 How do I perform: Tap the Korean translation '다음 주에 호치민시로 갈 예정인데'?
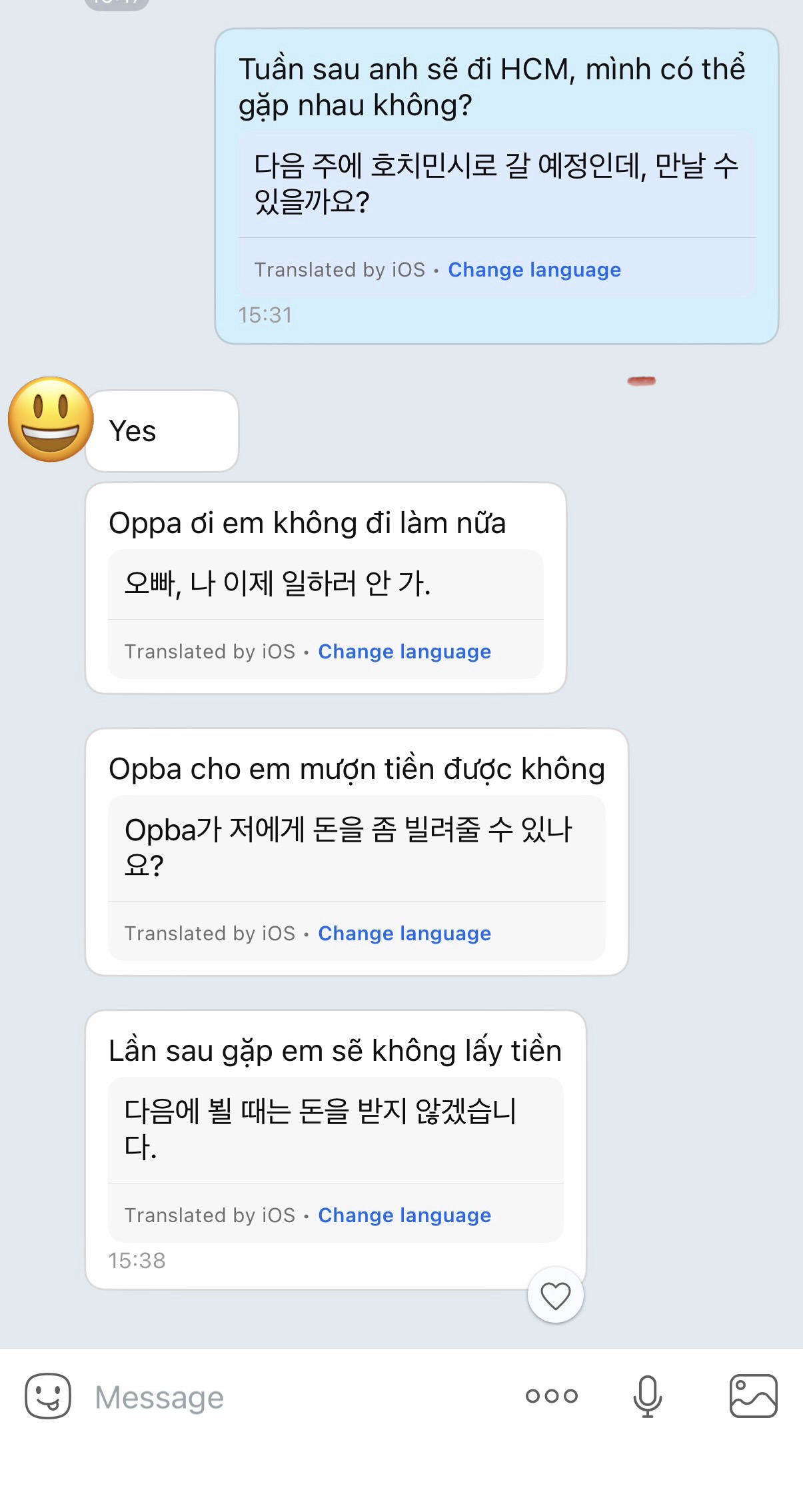[496, 183]
